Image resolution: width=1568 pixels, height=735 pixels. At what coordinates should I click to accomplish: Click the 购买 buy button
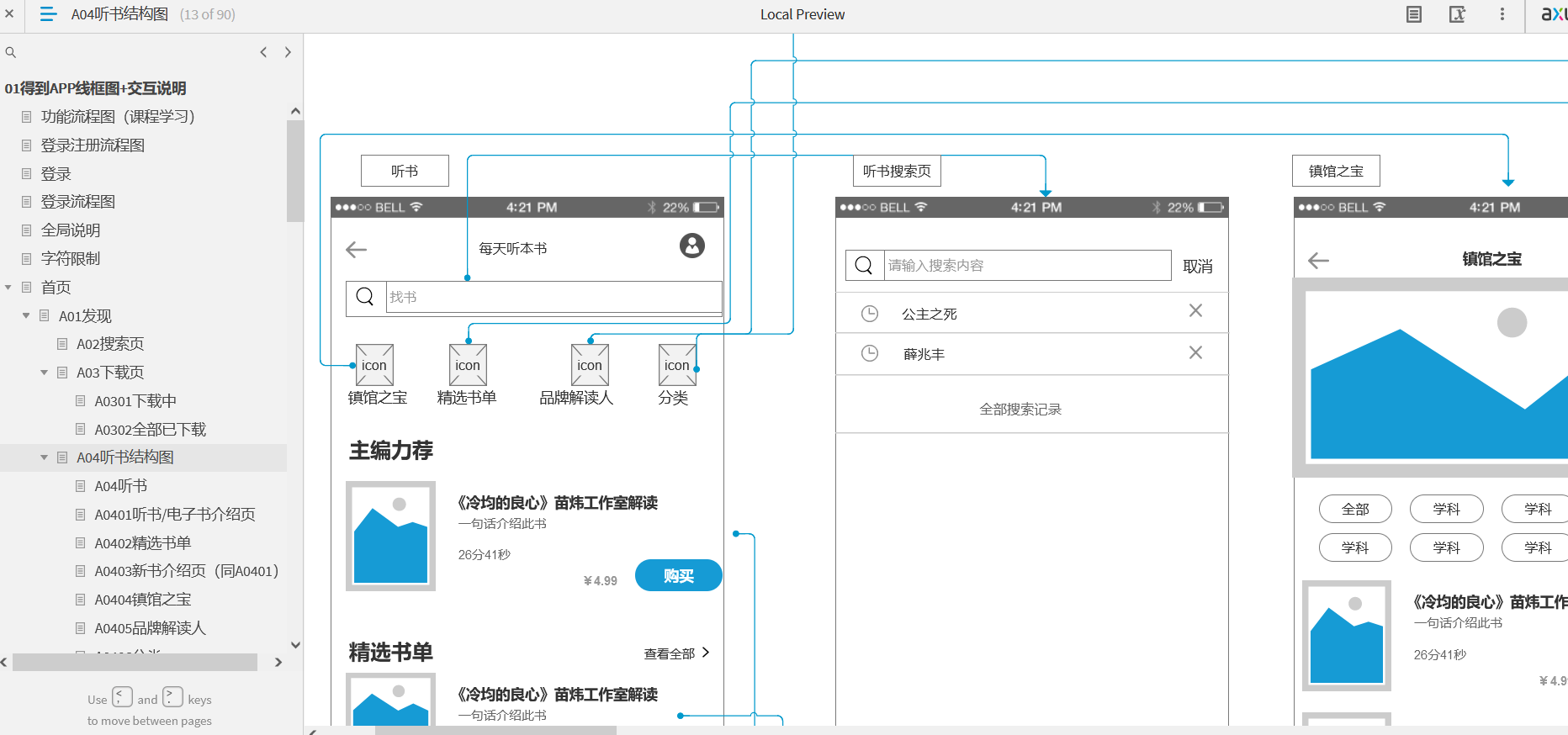[x=678, y=575]
